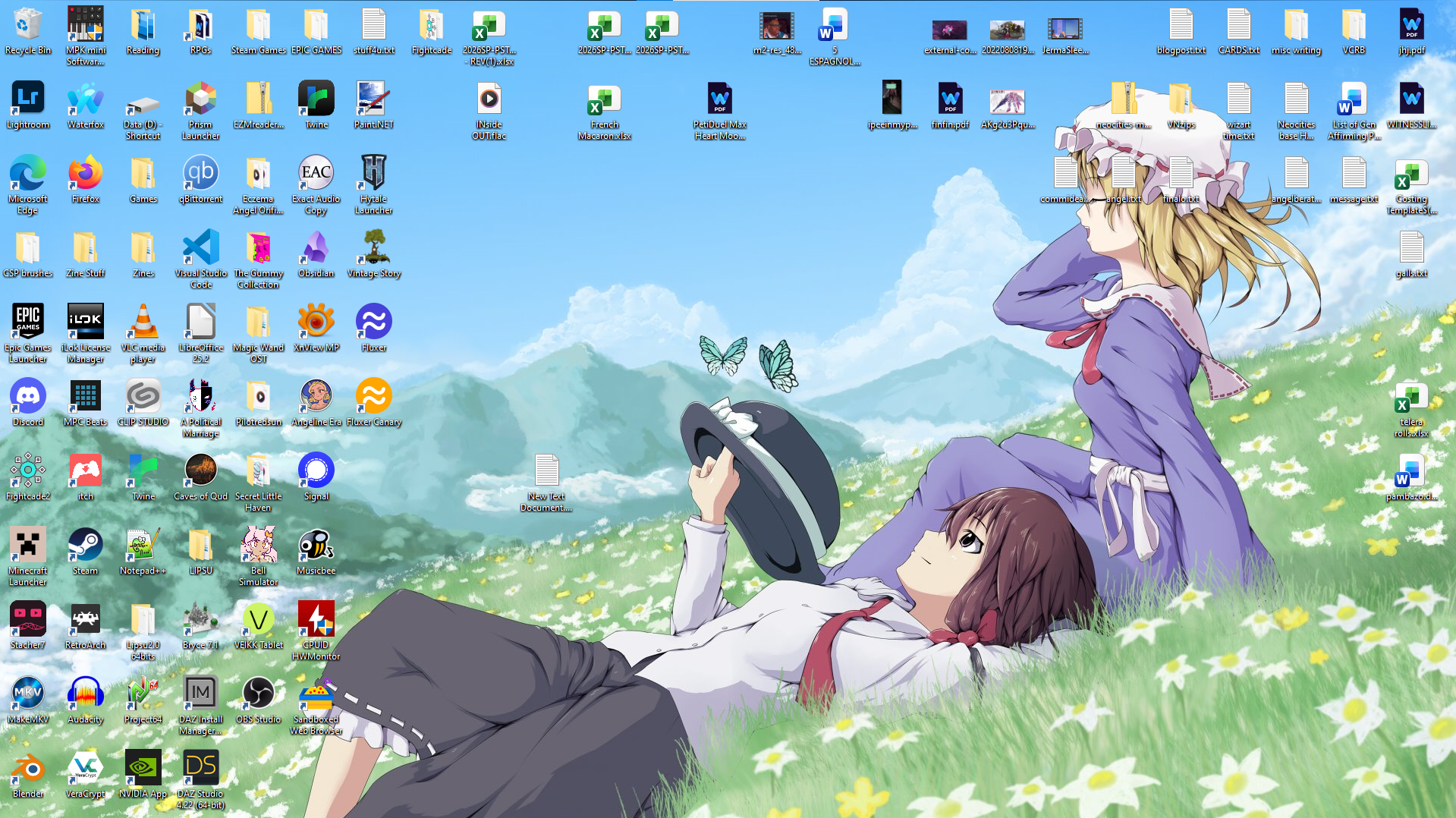
Task: Open LibreOffice 25.2
Action: (x=201, y=335)
